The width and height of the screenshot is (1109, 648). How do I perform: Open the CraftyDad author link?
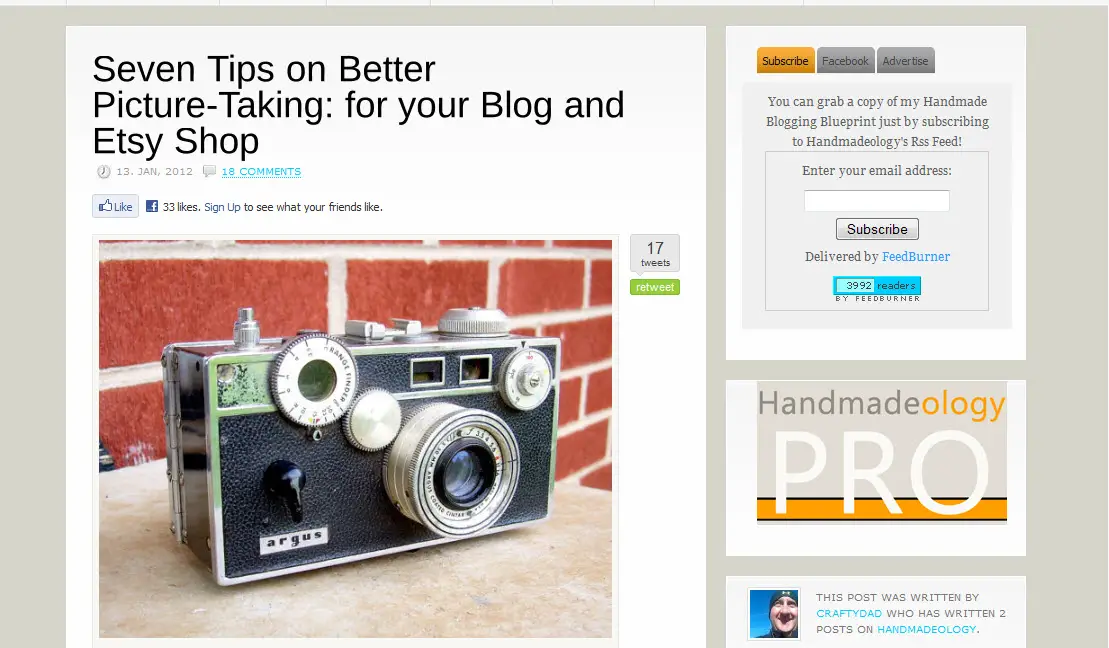pyautogui.click(x=849, y=613)
